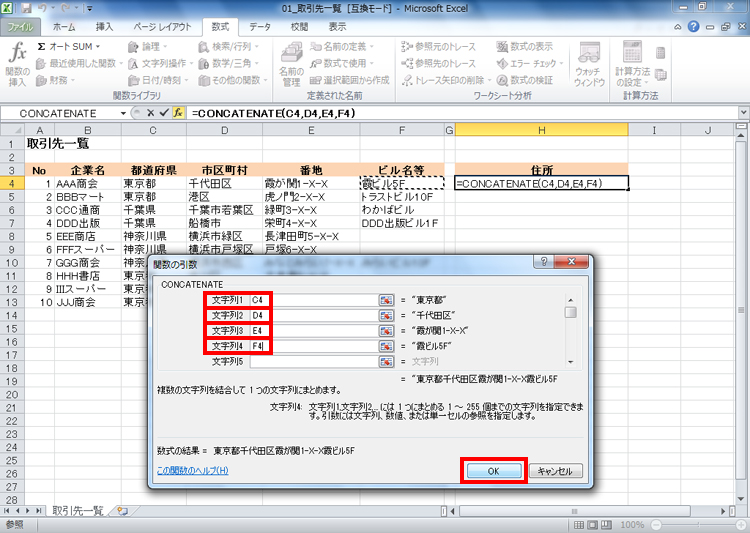750x533 pixels.
Task: Click 参照先のトレース button
Action: pos(439,63)
